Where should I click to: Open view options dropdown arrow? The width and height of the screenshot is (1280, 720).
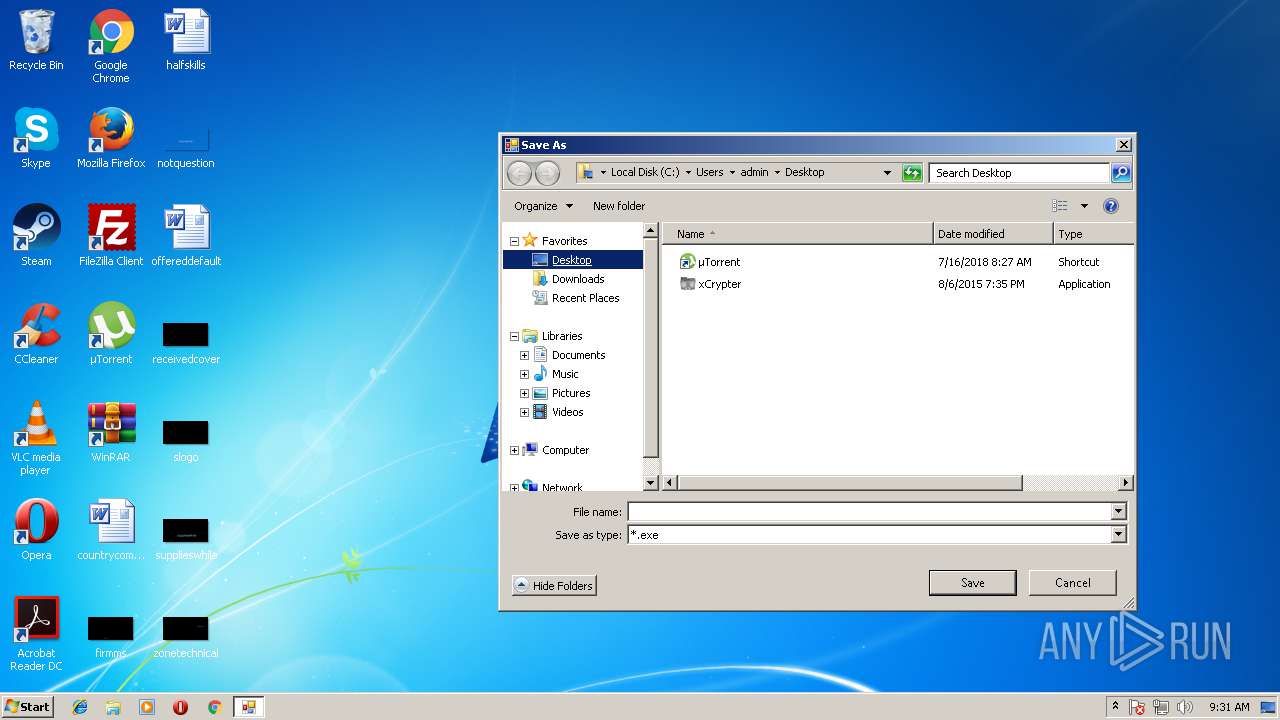[x=1084, y=206]
